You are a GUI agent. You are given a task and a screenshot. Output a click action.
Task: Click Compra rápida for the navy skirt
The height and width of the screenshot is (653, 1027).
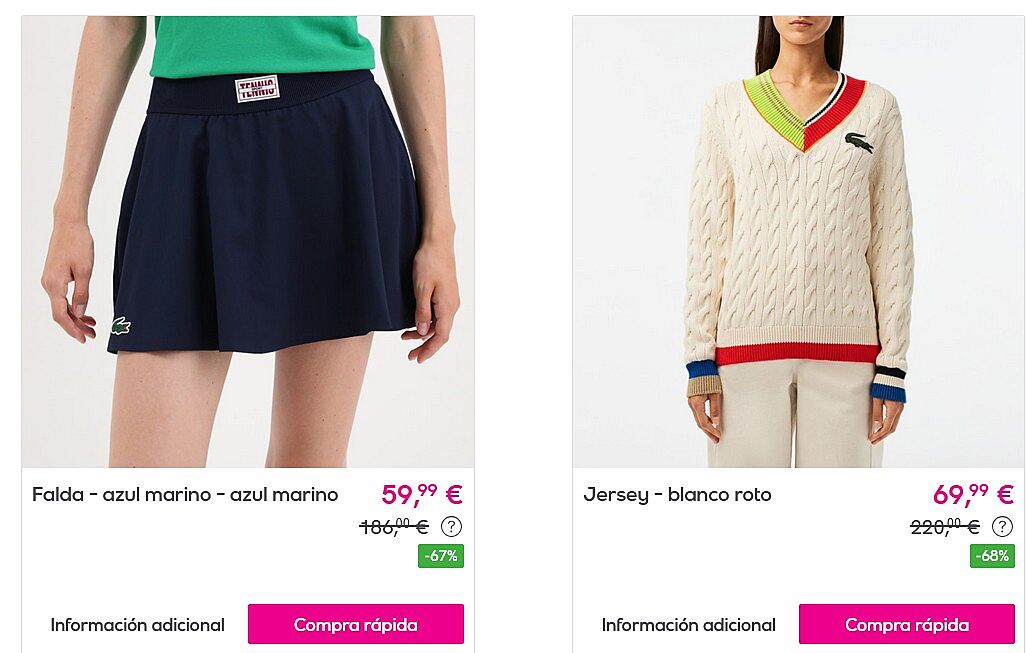tap(356, 624)
